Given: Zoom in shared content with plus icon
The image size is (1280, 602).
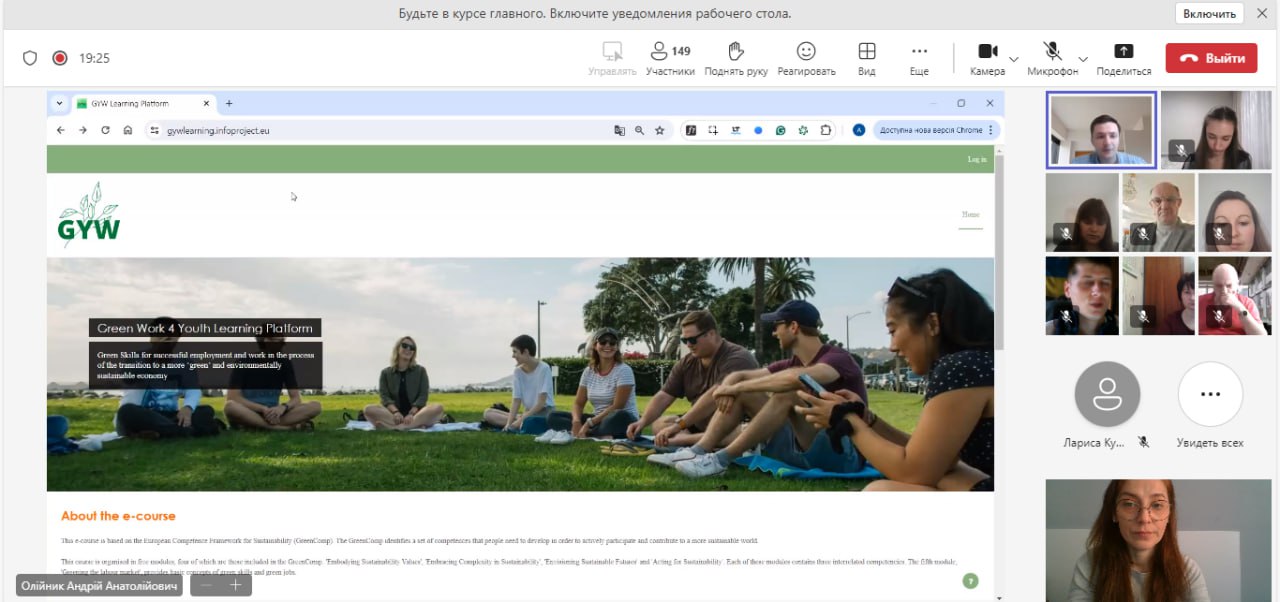Looking at the screenshot, I should (x=236, y=586).
